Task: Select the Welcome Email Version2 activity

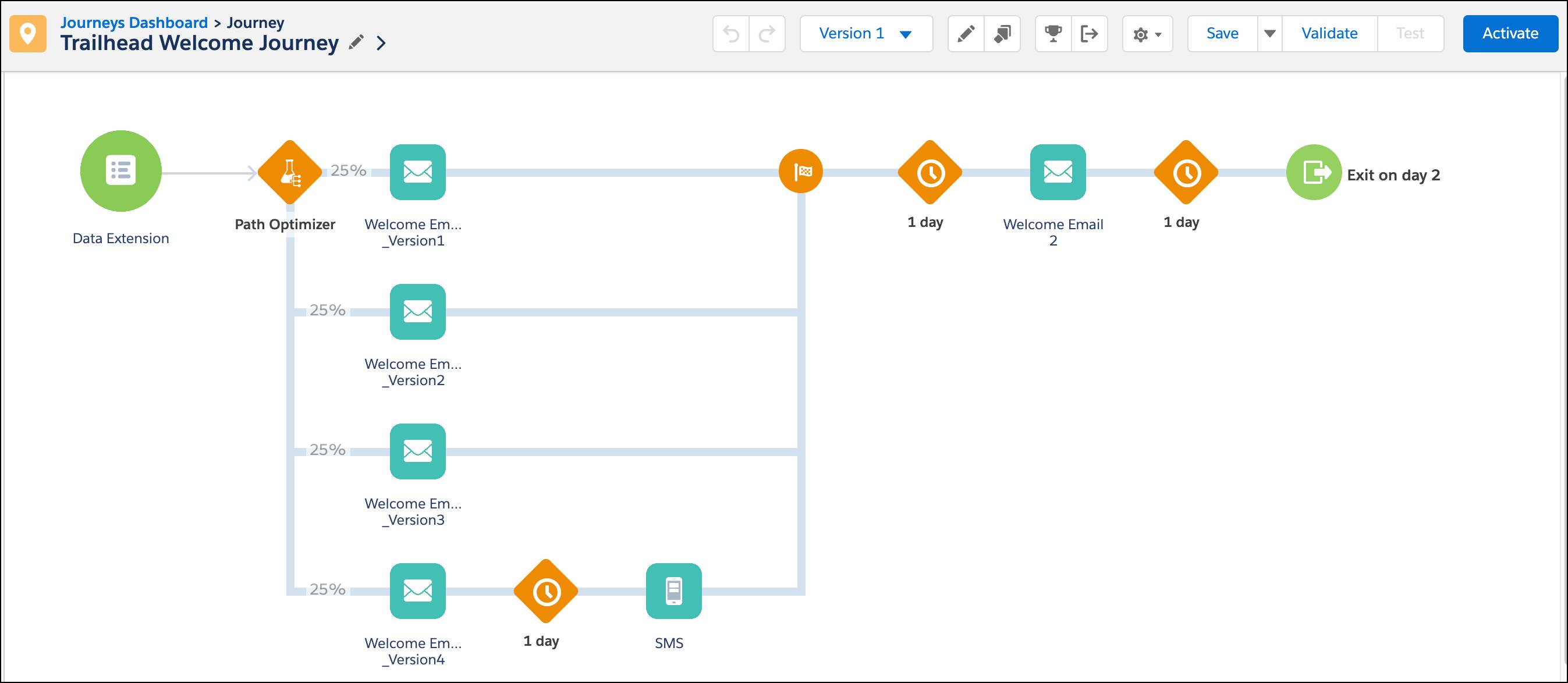Action: [417, 312]
